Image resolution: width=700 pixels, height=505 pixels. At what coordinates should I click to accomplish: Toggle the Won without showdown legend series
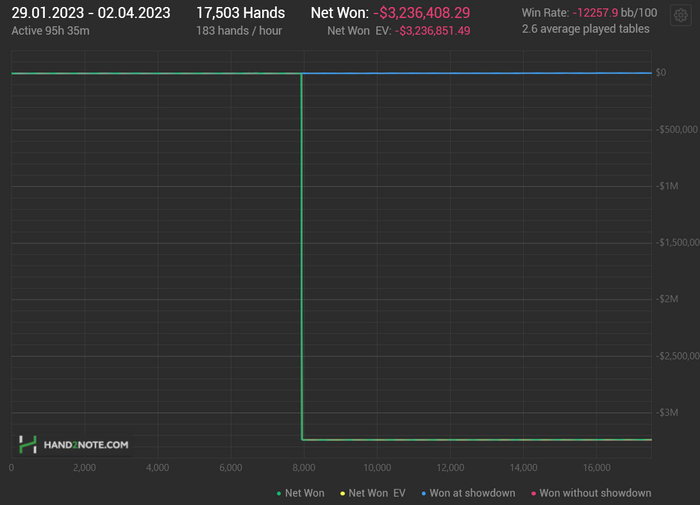591,493
